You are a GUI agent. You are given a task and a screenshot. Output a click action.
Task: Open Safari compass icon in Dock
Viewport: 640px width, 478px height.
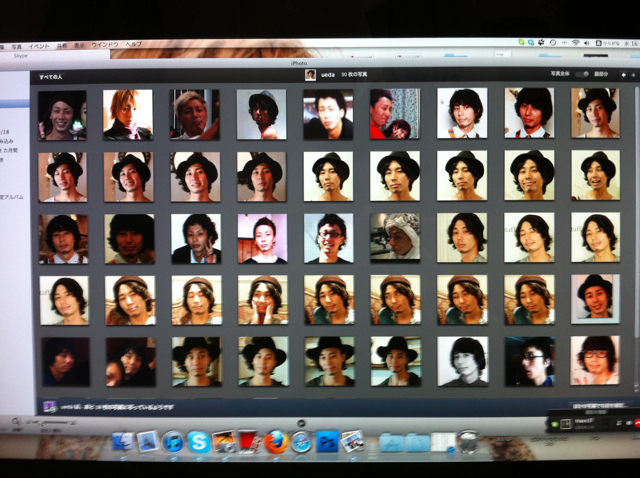pos(301,442)
